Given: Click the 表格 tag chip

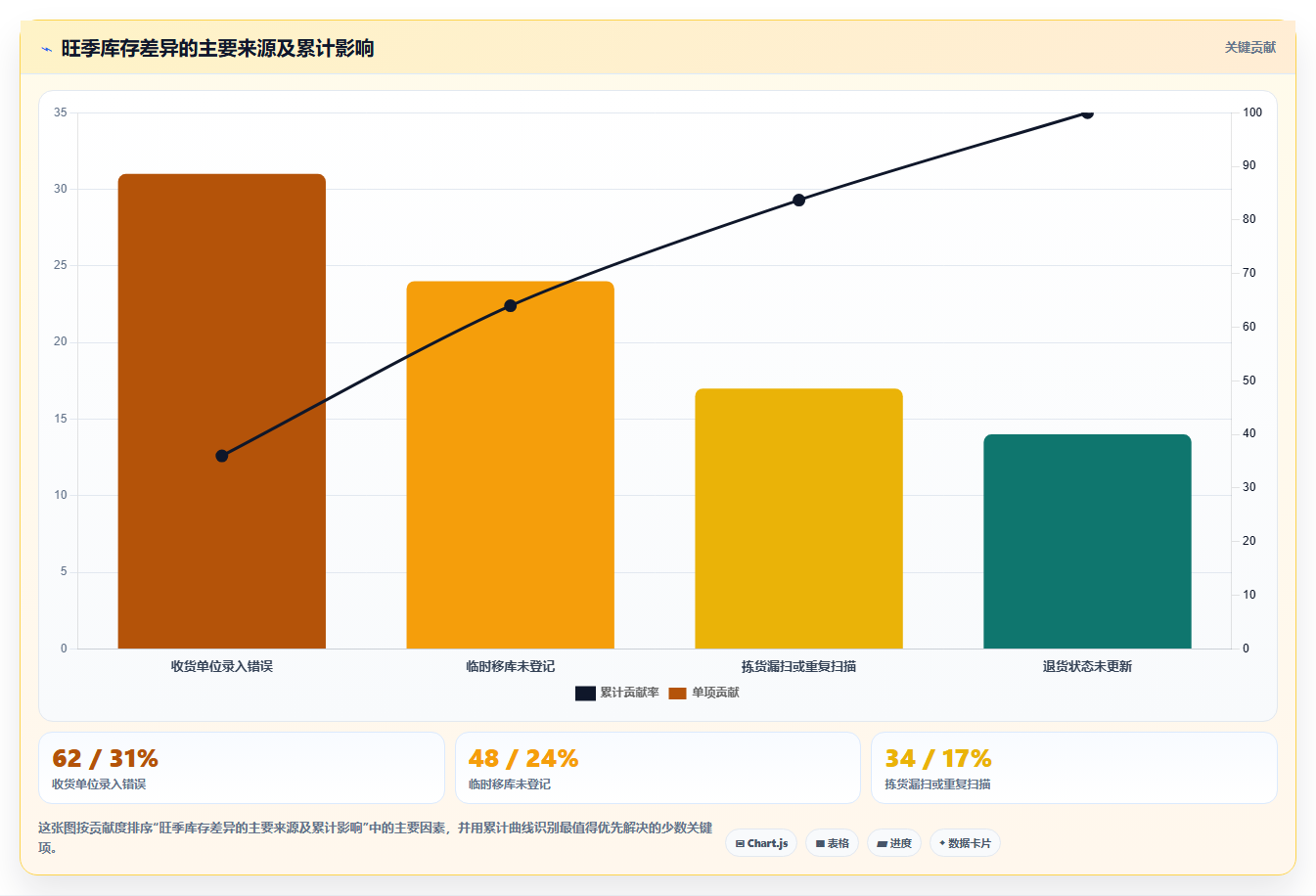Looking at the screenshot, I should pyautogui.click(x=833, y=843).
